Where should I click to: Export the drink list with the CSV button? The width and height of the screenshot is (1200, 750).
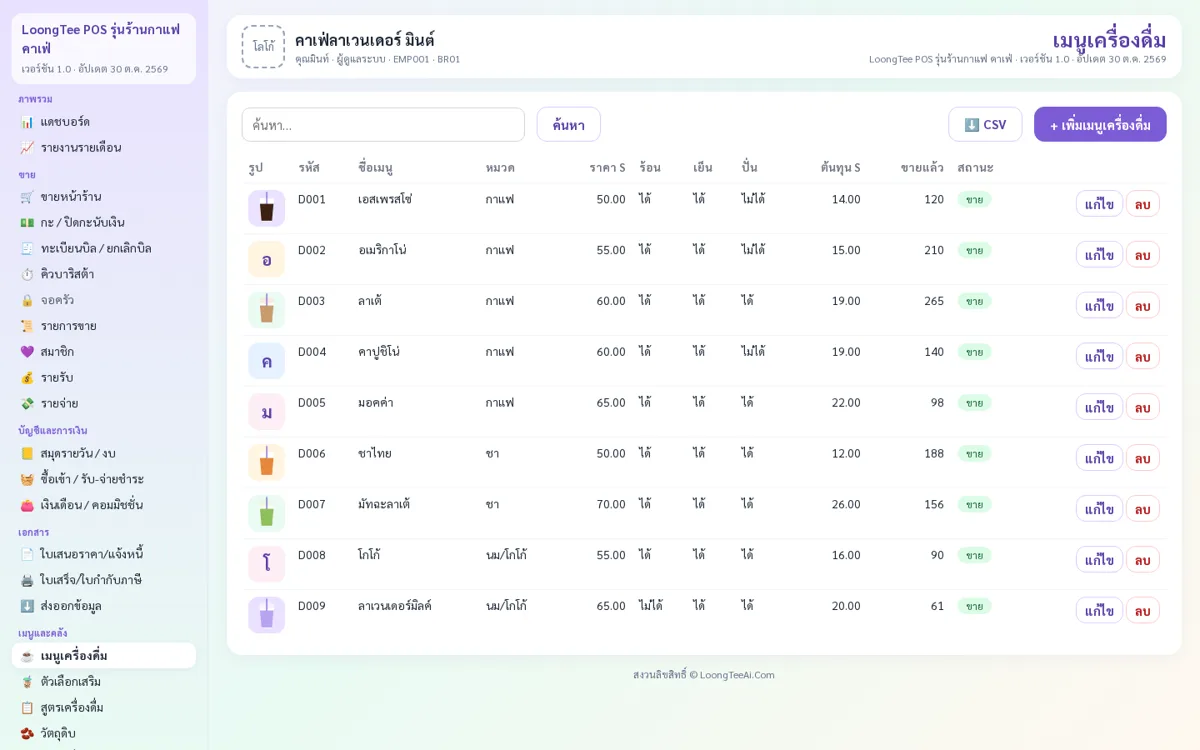click(985, 125)
